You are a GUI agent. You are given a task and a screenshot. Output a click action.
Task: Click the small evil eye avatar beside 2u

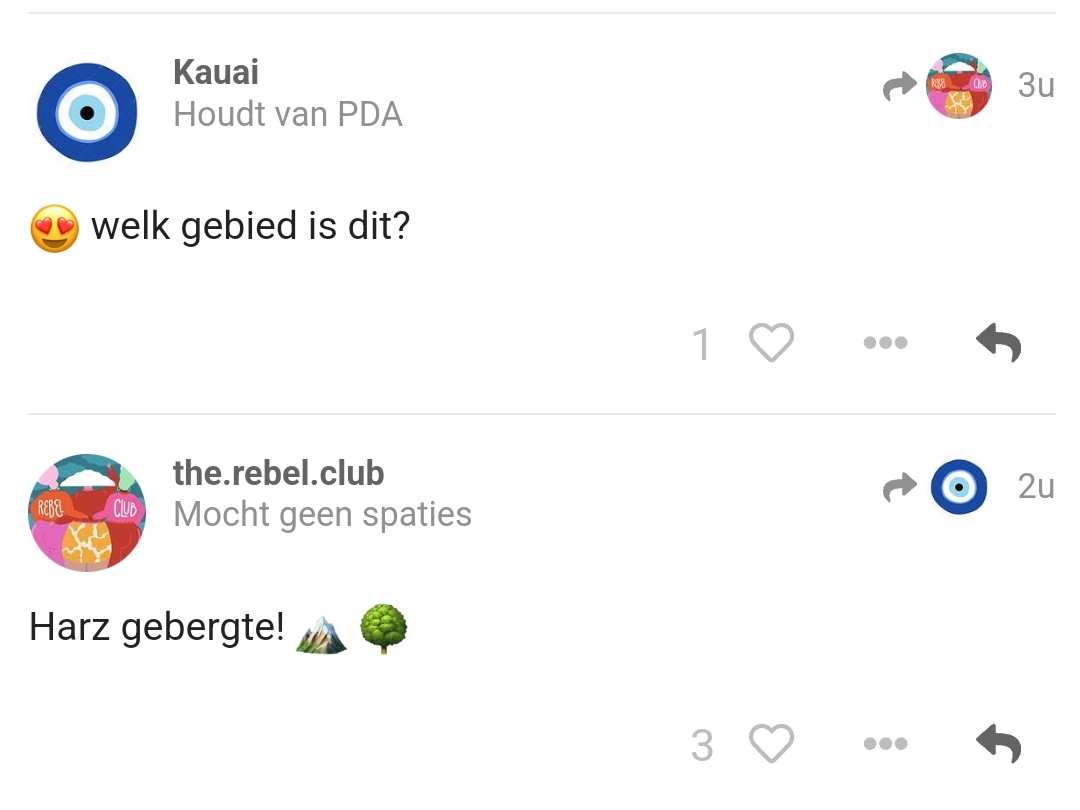coord(959,487)
